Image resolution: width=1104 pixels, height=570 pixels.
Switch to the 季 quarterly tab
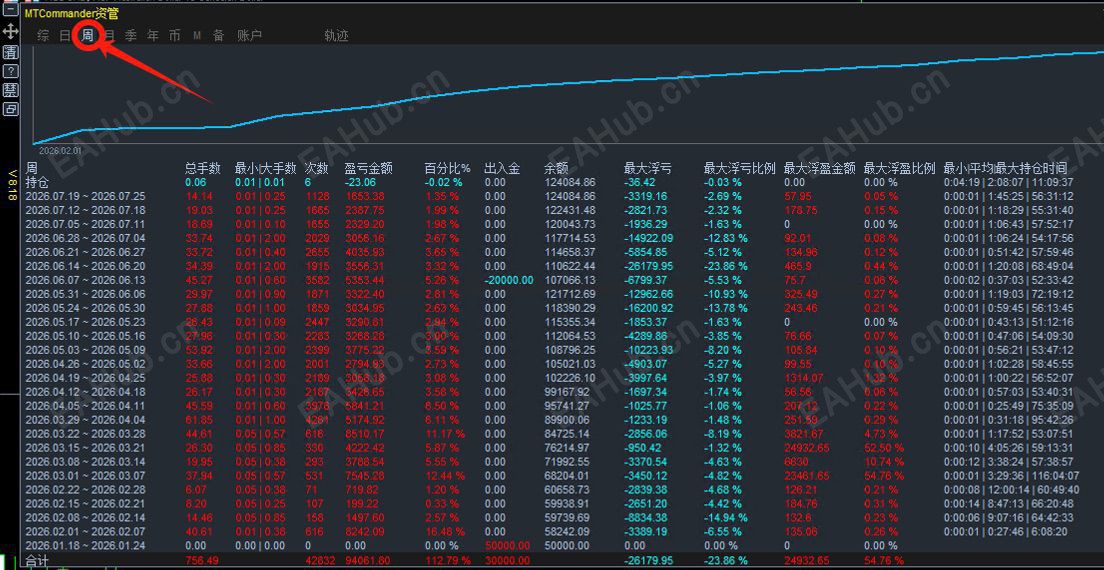point(131,36)
